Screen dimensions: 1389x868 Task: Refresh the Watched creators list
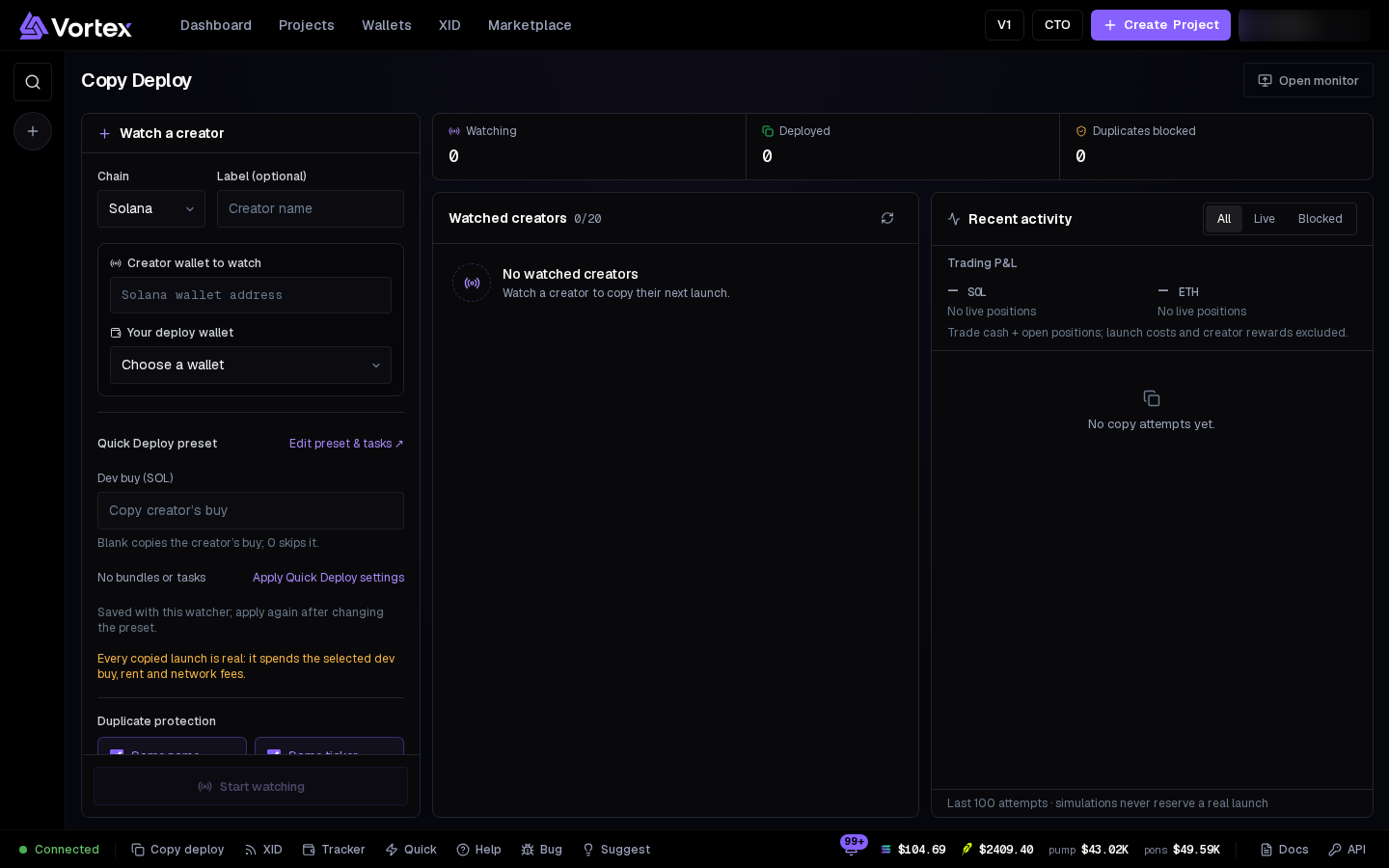point(887,218)
